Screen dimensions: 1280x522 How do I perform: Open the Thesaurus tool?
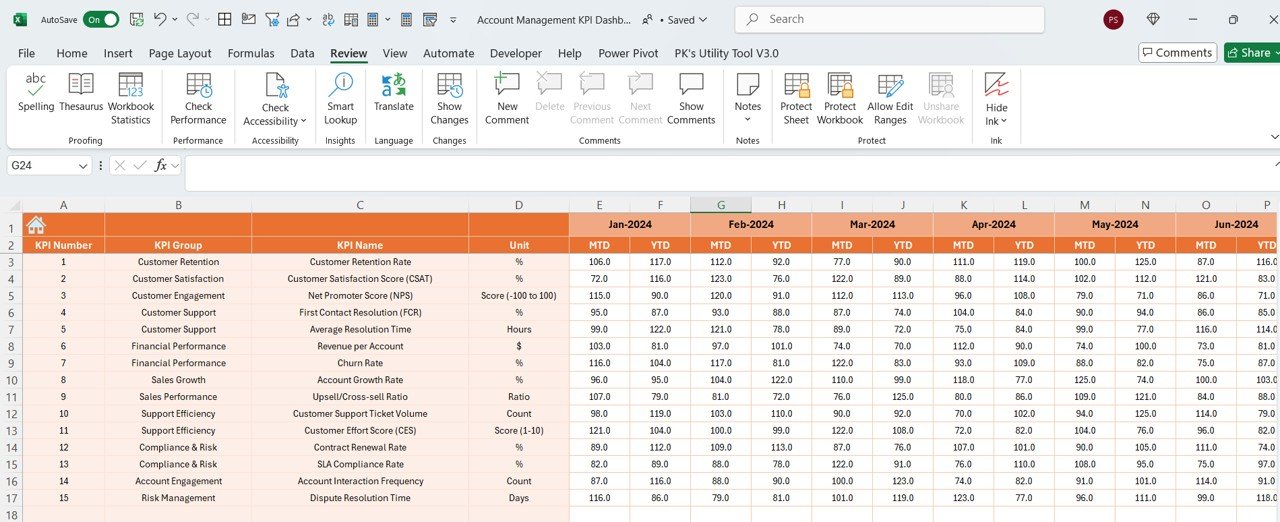point(81,98)
